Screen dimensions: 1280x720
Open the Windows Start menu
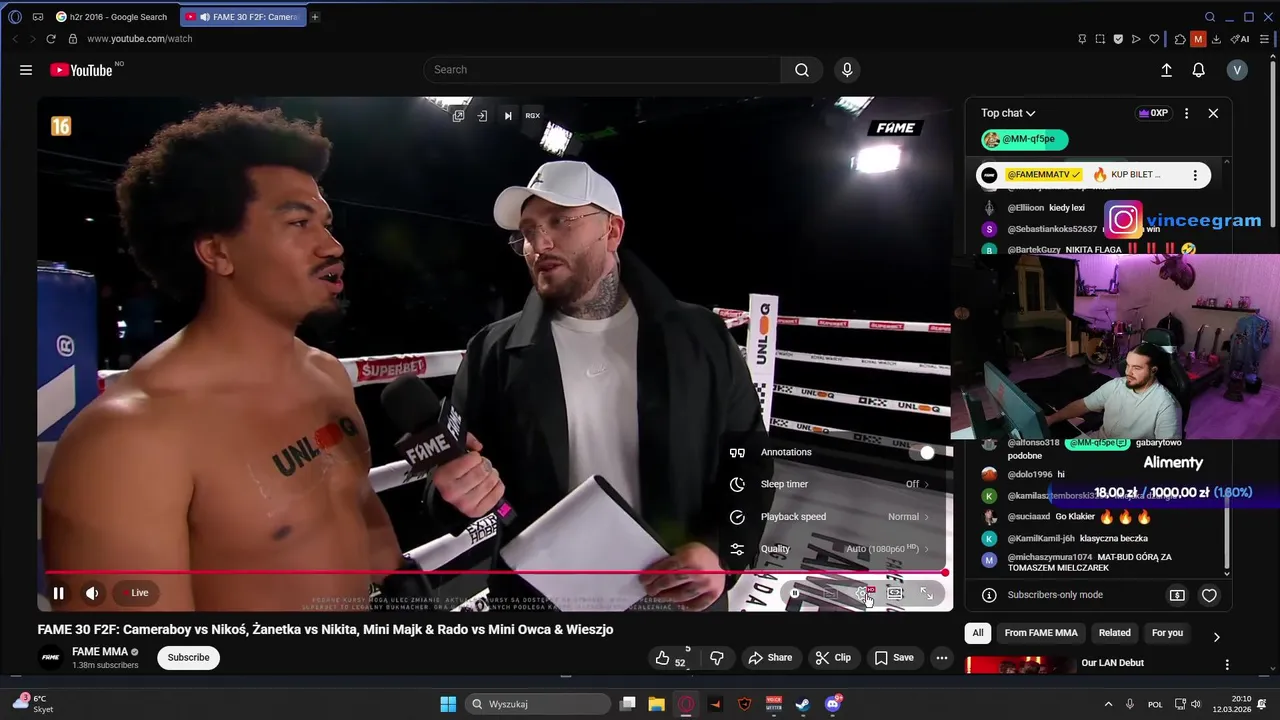coord(448,704)
